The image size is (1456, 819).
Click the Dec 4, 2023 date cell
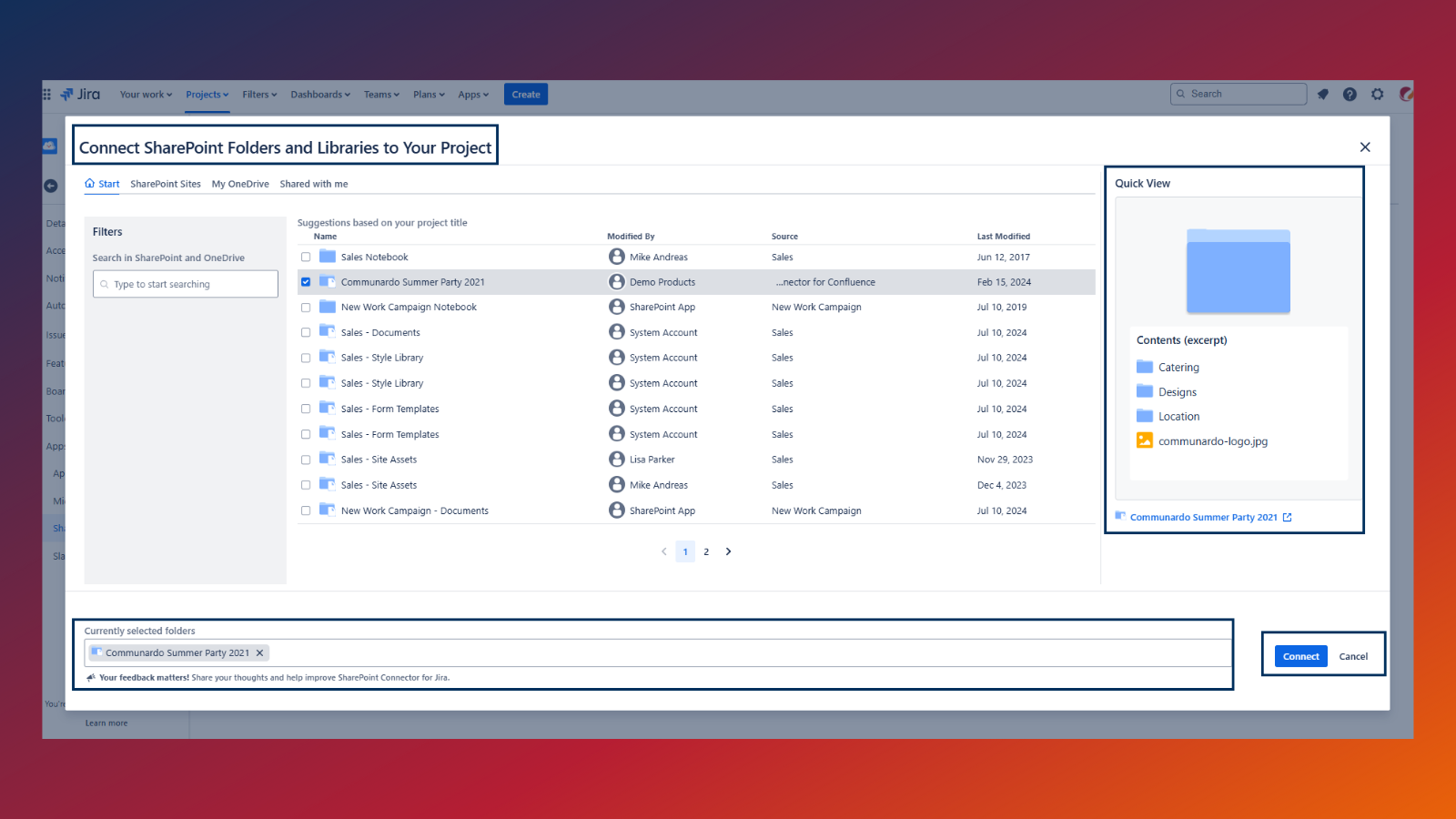1002,485
